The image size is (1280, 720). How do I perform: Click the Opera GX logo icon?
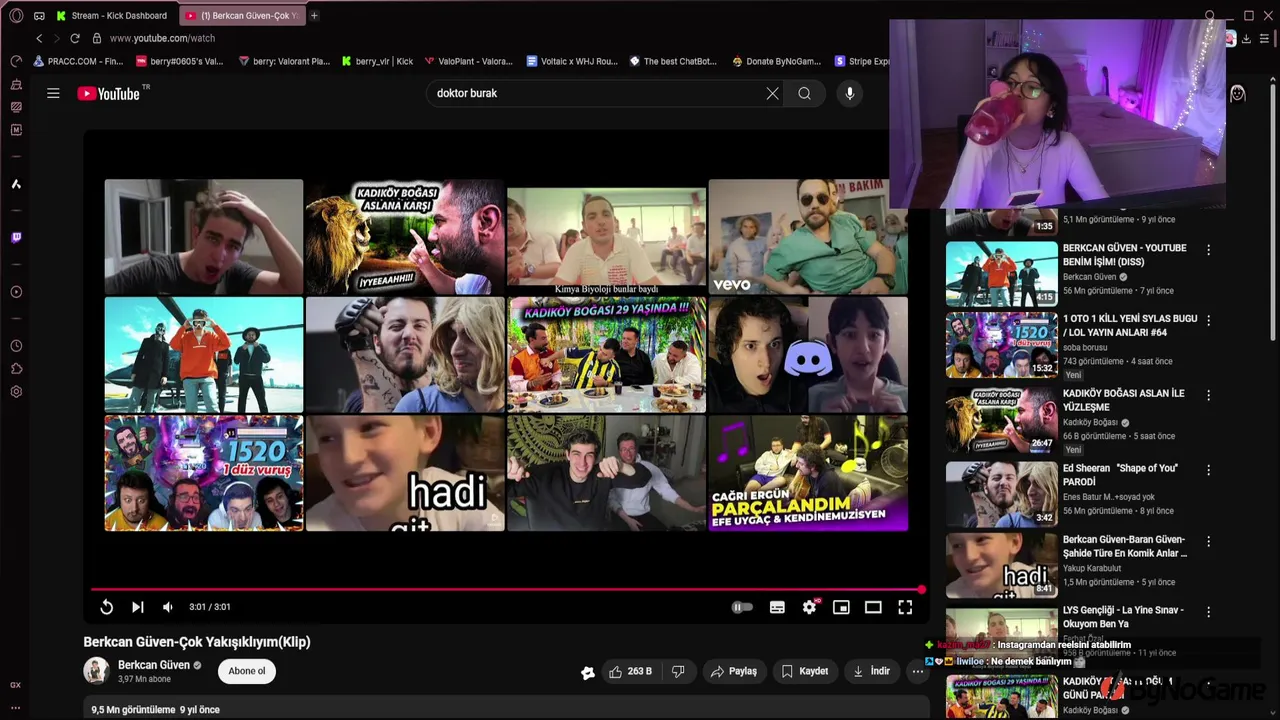click(15, 16)
